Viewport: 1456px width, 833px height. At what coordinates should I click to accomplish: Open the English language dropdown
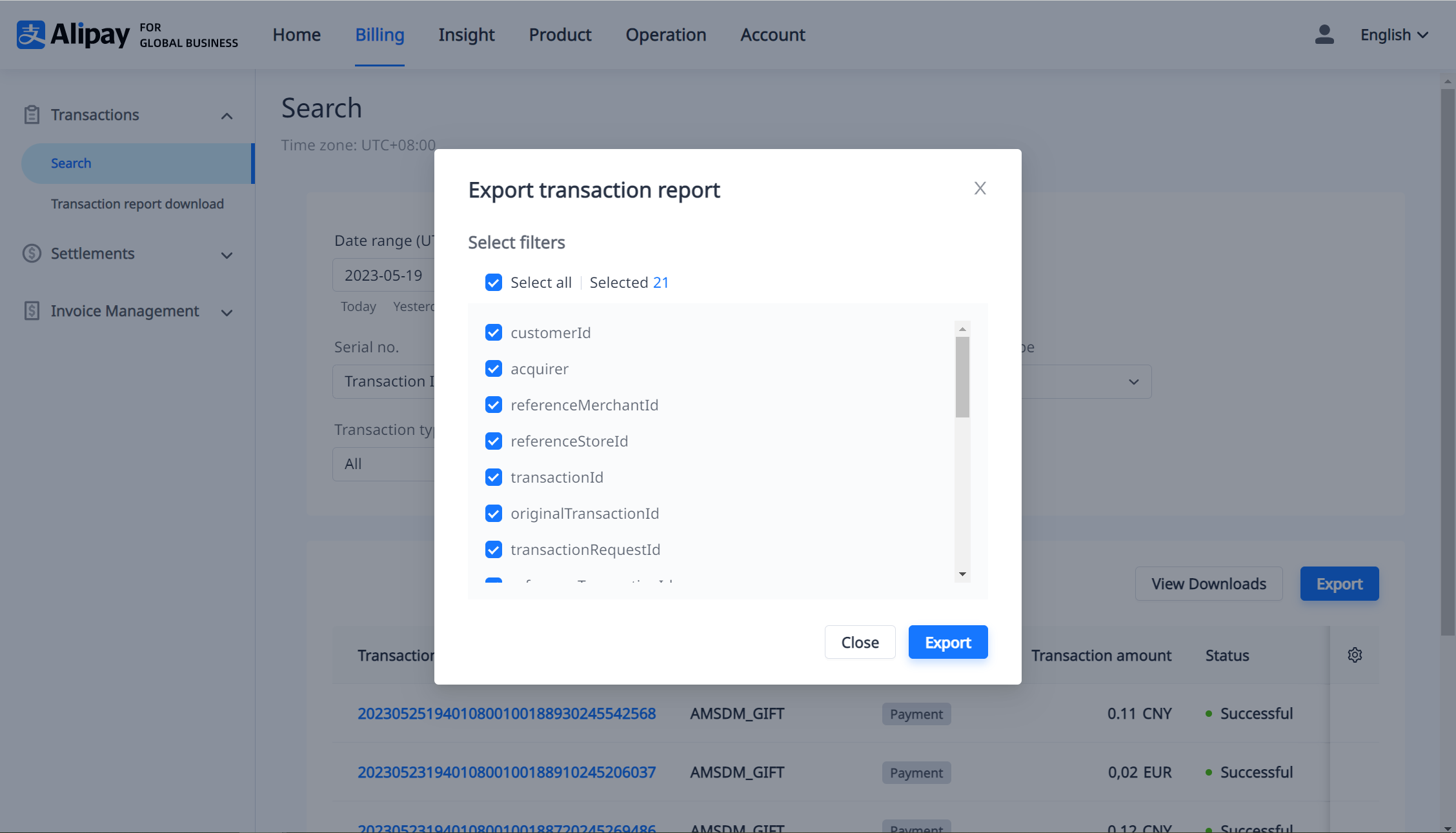(x=1394, y=35)
